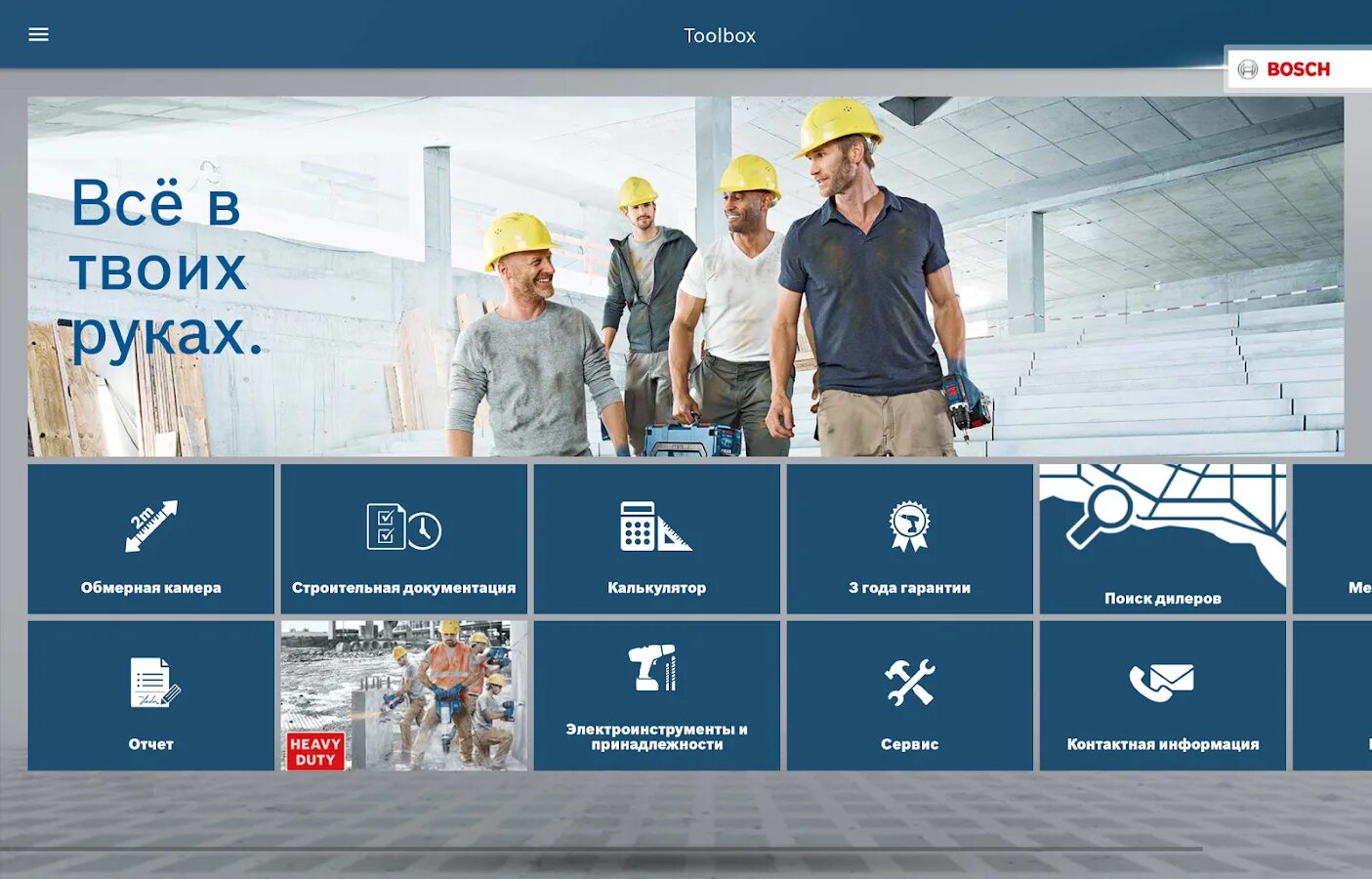1372x879 pixels.
Task: Open the Обмерная камера ruler icon
Action: (151, 526)
